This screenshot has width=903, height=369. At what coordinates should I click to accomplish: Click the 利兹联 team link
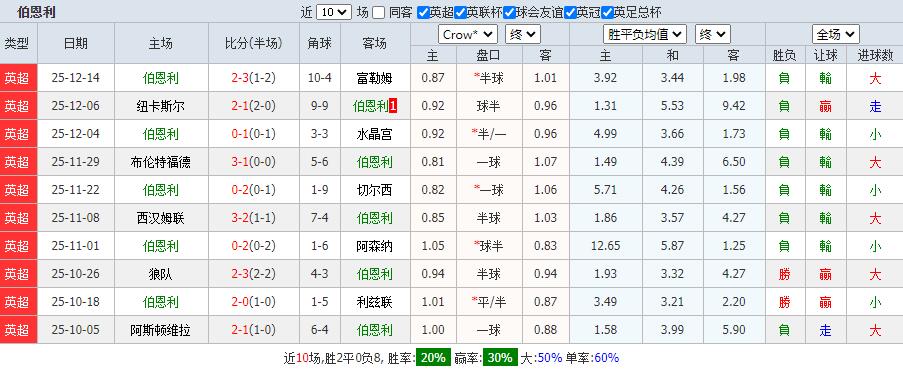pos(375,302)
